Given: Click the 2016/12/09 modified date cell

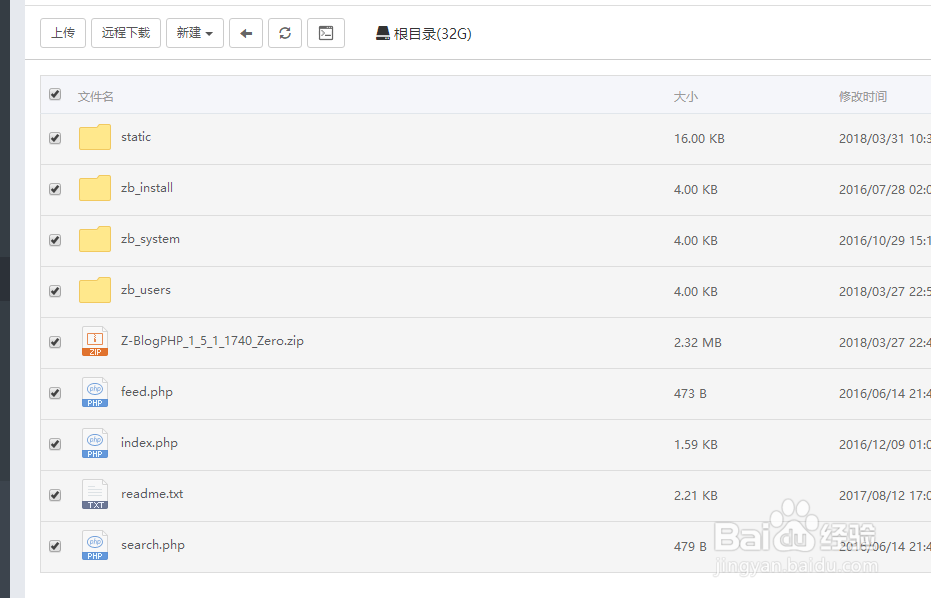Looking at the screenshot, I should pos(885,445).
